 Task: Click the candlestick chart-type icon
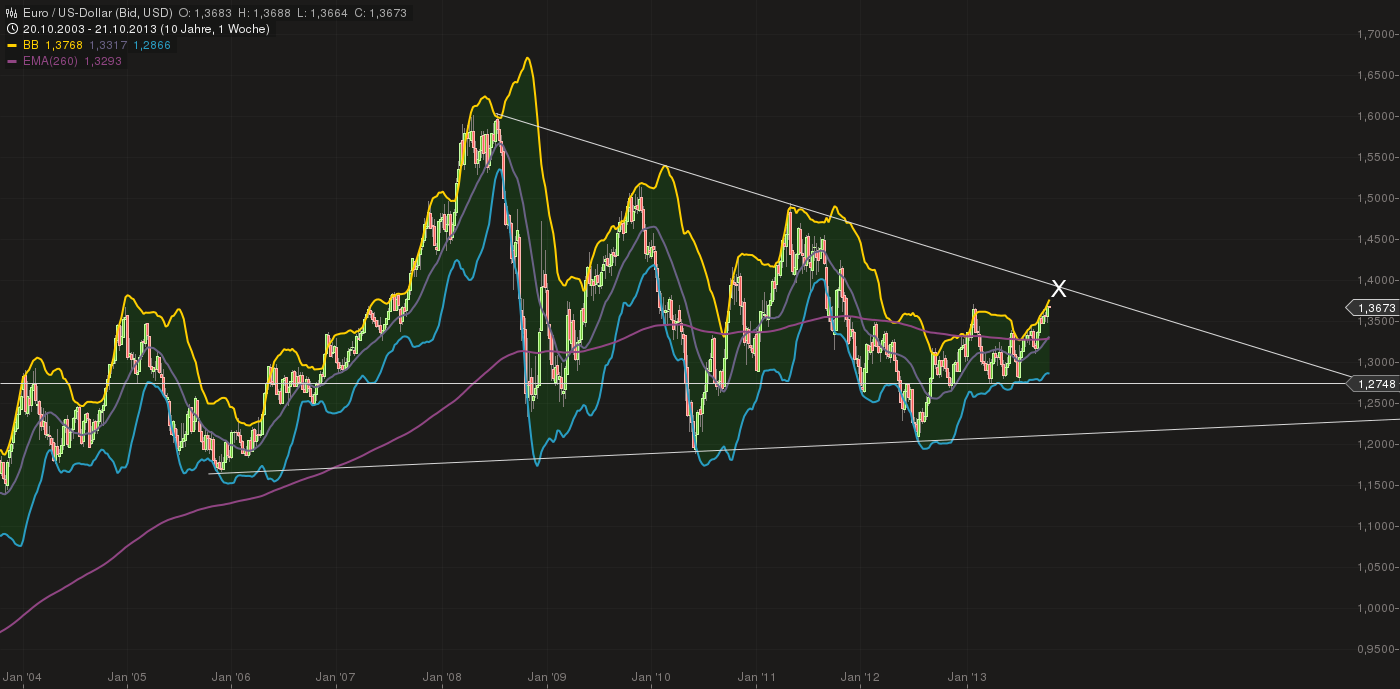[11, 13]
